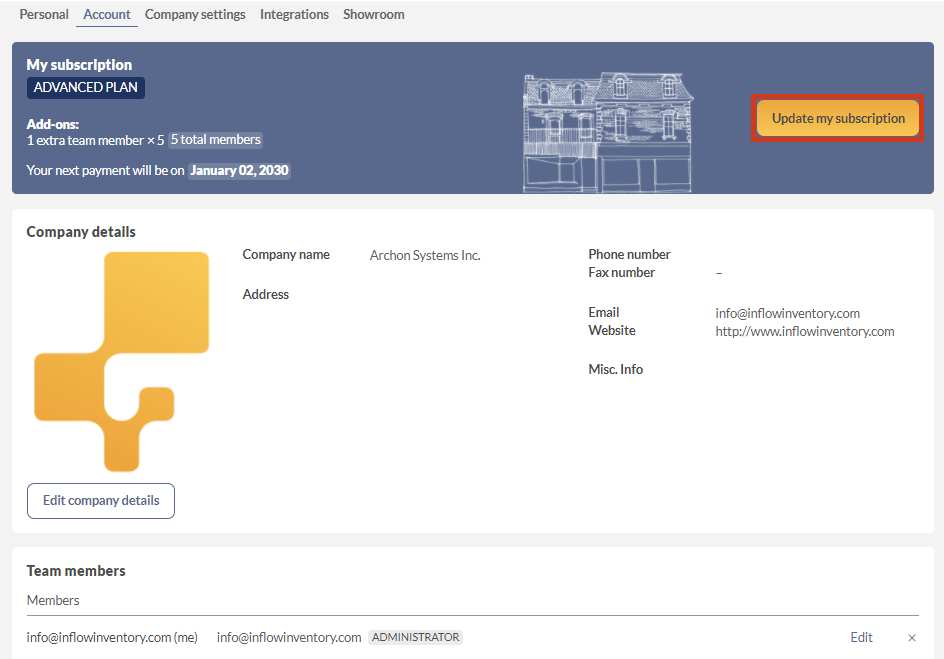Edit the info@inflowinventory.com team member
944x659 pixels.
861,637
